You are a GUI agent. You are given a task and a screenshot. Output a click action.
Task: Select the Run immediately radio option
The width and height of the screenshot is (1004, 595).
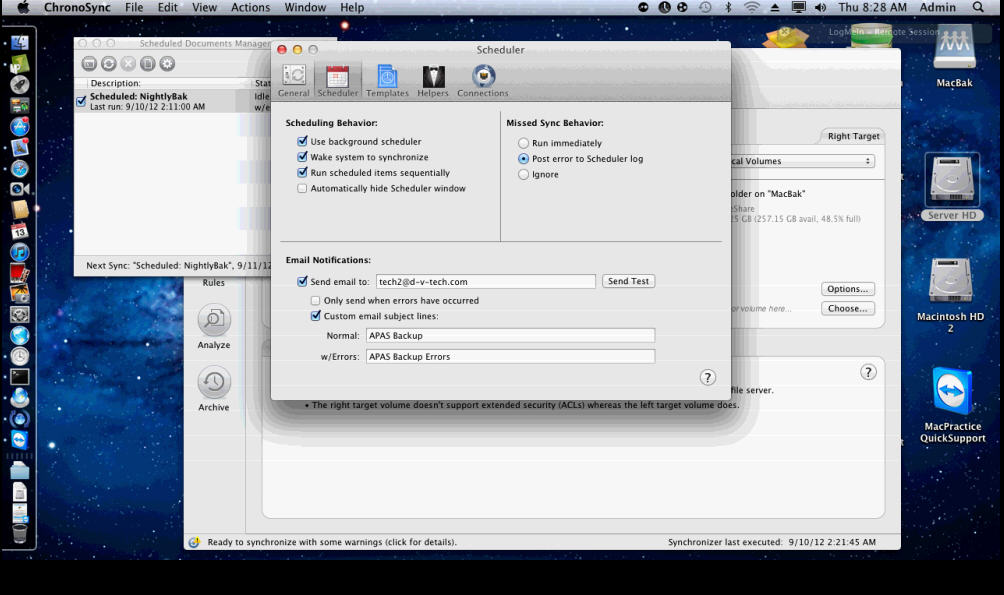(523, 143)
